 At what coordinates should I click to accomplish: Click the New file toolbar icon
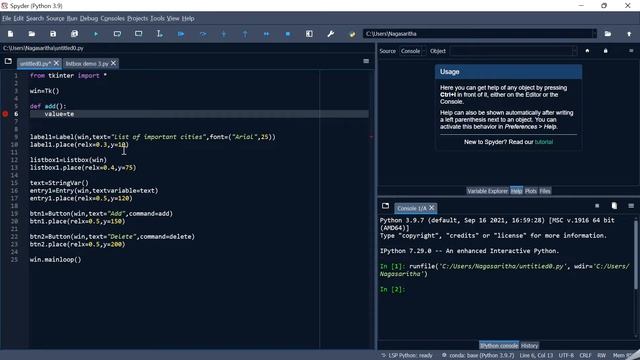click(x=11, y=34)
